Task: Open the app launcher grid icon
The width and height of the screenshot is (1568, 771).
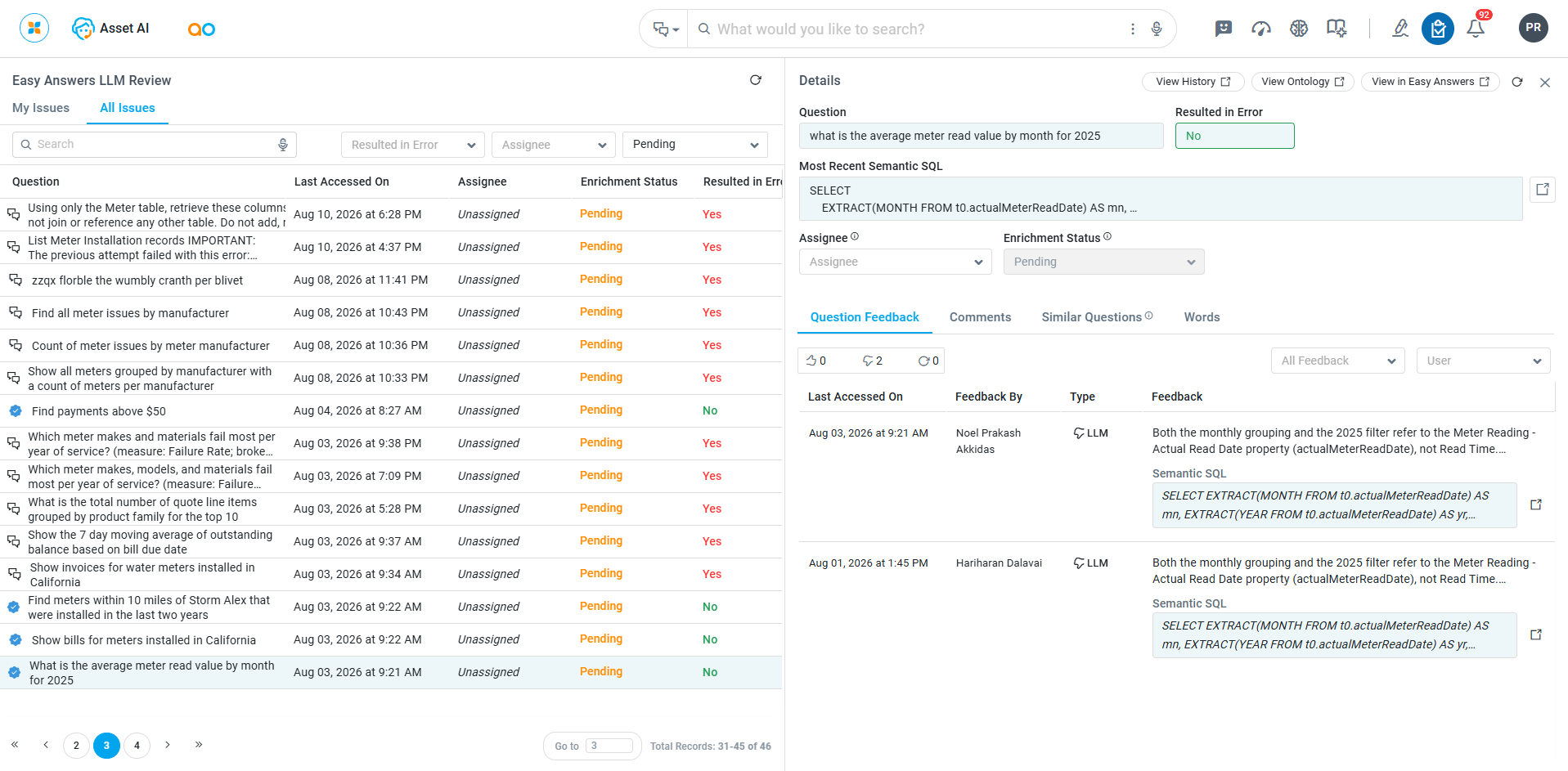Action: [x=34, y=28]
